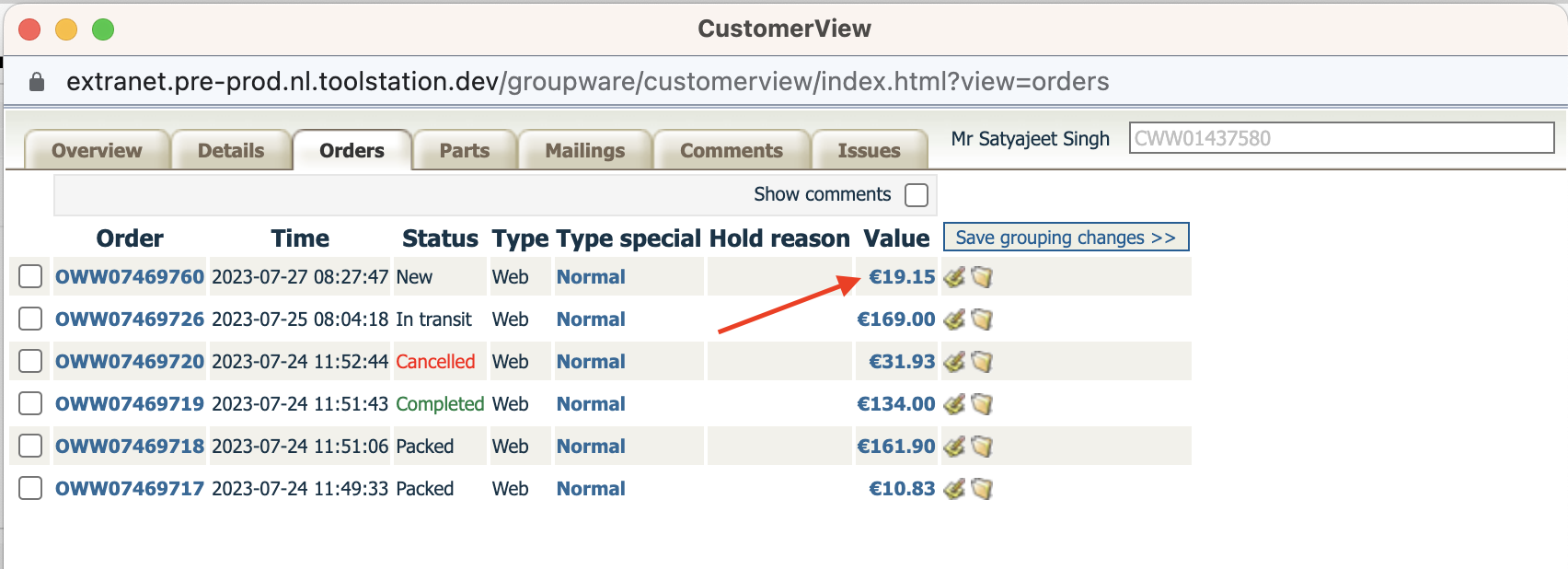Enable the Show comments checkbox
The image size is (1568, 569).
pyautogui.click(x=917, y=195)
